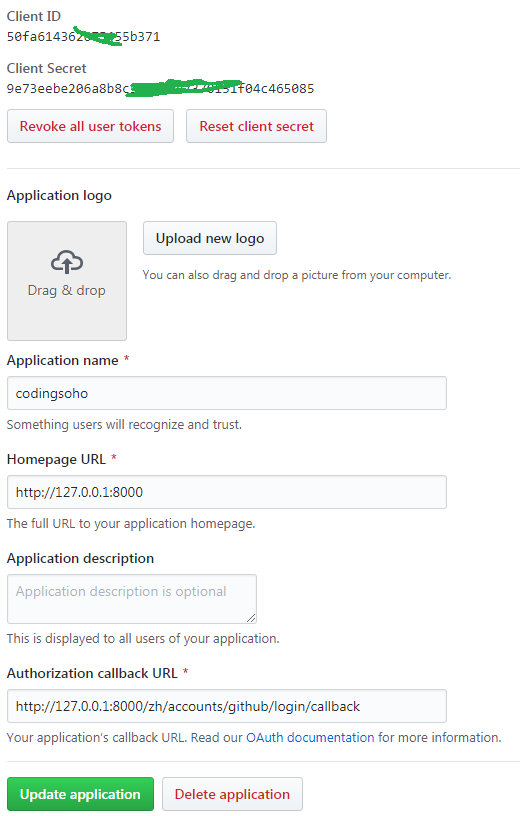Click the Upload new logo button
Viewport: 520px width, 816px height.
click(210, 238)
